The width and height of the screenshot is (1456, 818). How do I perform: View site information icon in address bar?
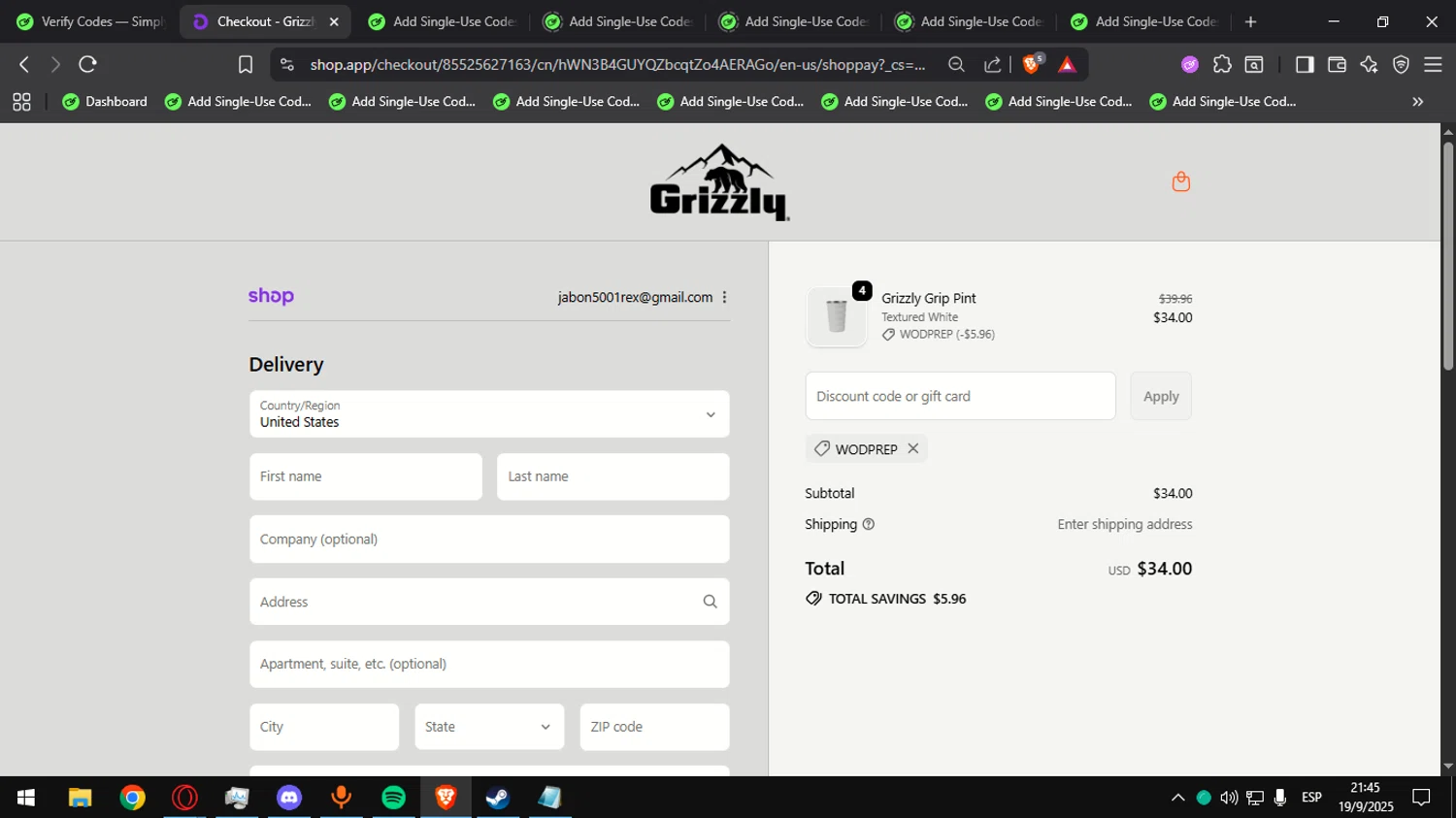[286, 64]
